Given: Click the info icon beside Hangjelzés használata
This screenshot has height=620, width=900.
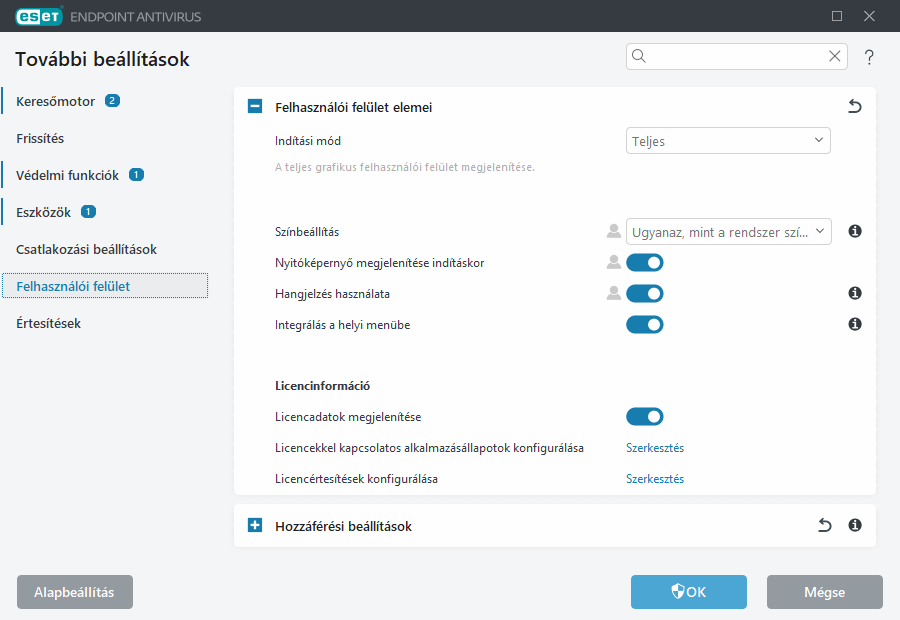Looking at the screenshot, I should [855, 293].
